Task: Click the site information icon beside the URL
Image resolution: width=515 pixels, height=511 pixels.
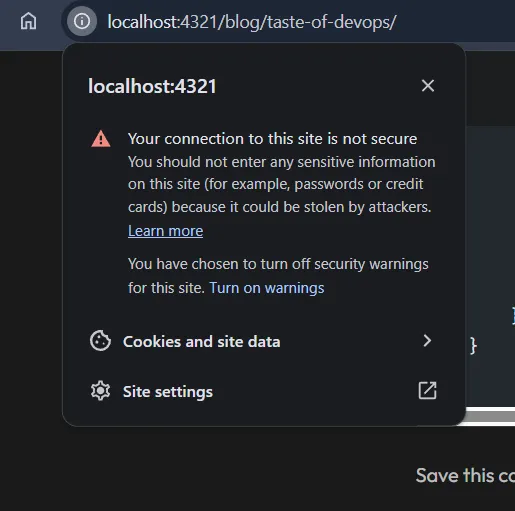Action: [82, 21]
